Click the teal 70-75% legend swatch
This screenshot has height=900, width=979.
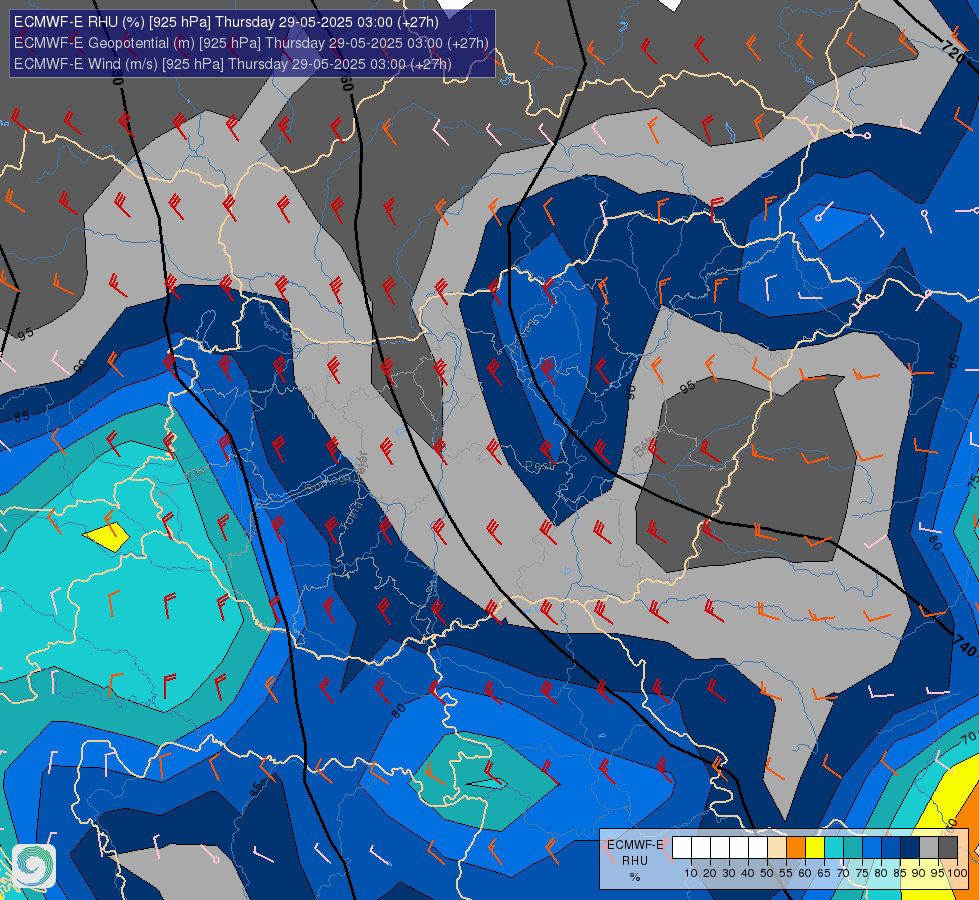coord(853,847)
